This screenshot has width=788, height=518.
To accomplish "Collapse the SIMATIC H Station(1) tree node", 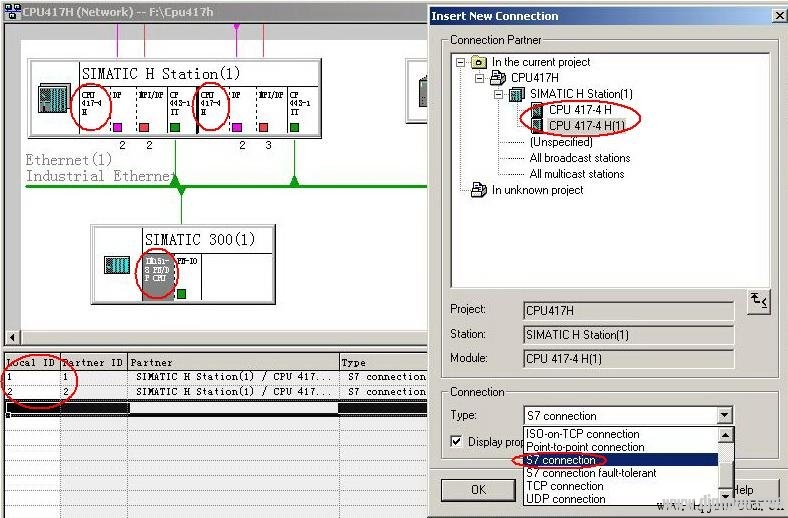I will (498, 94).
